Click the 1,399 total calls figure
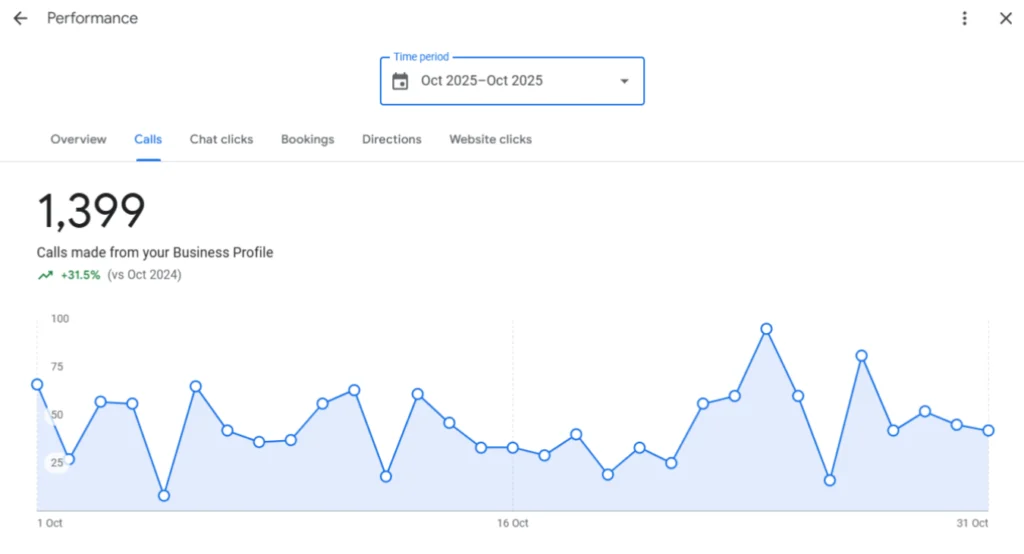Viewport: 1024px width, 554px height. (91, 211)
